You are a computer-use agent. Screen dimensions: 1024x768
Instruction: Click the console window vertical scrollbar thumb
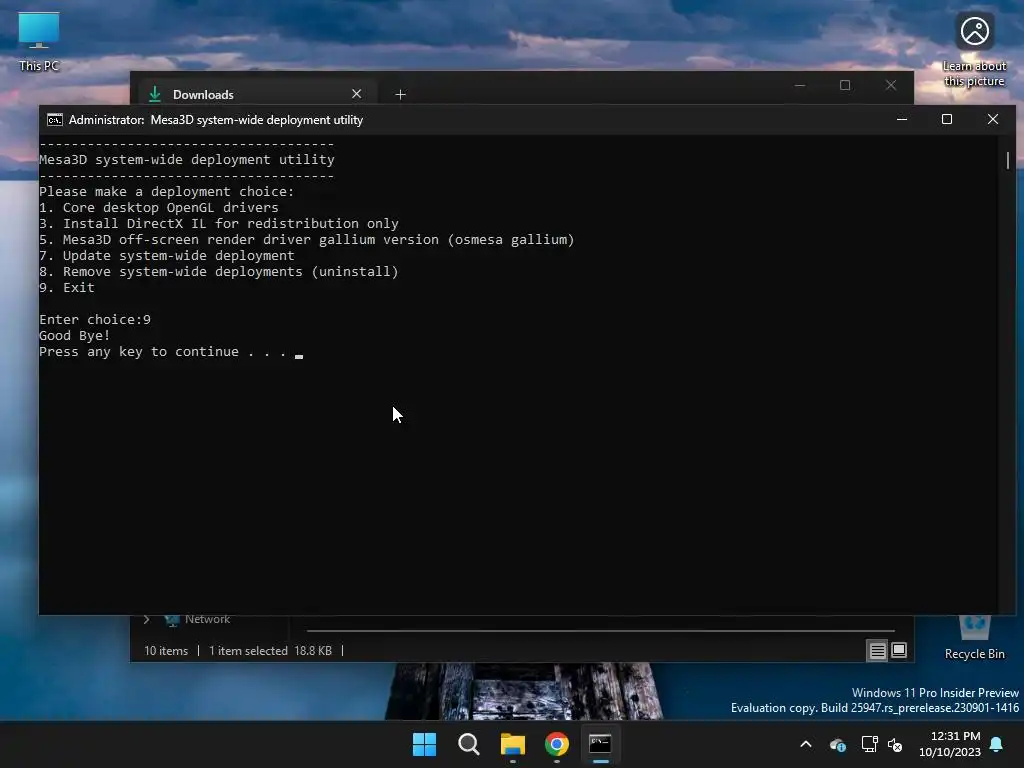tap(1008, 159)
